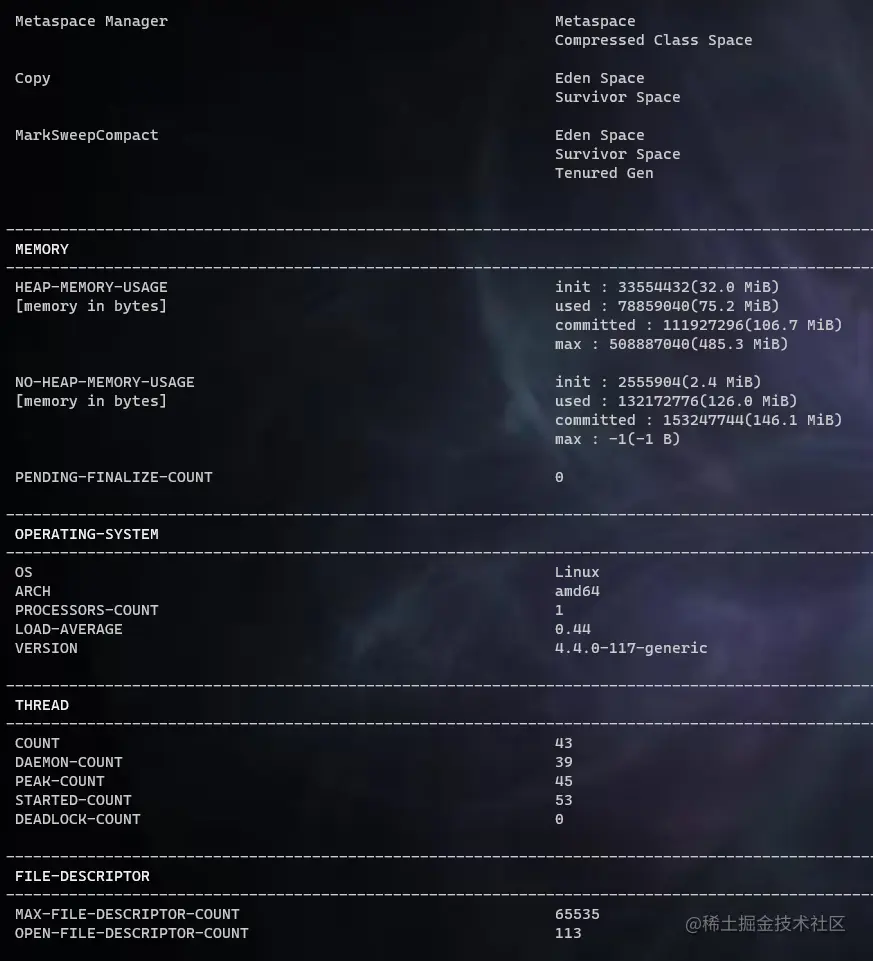873x961 pixels.
Task: Select the thread COUNT value 43
Action: tap(563, 743)
